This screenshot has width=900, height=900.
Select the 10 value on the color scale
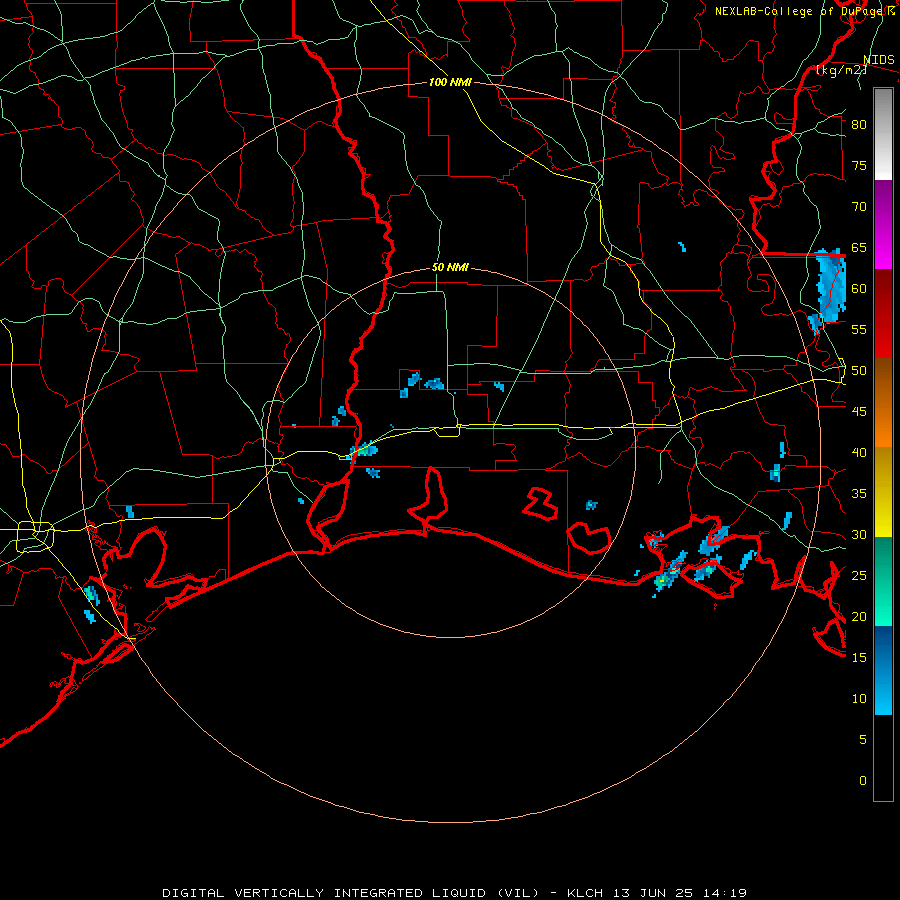click(859, 699)
